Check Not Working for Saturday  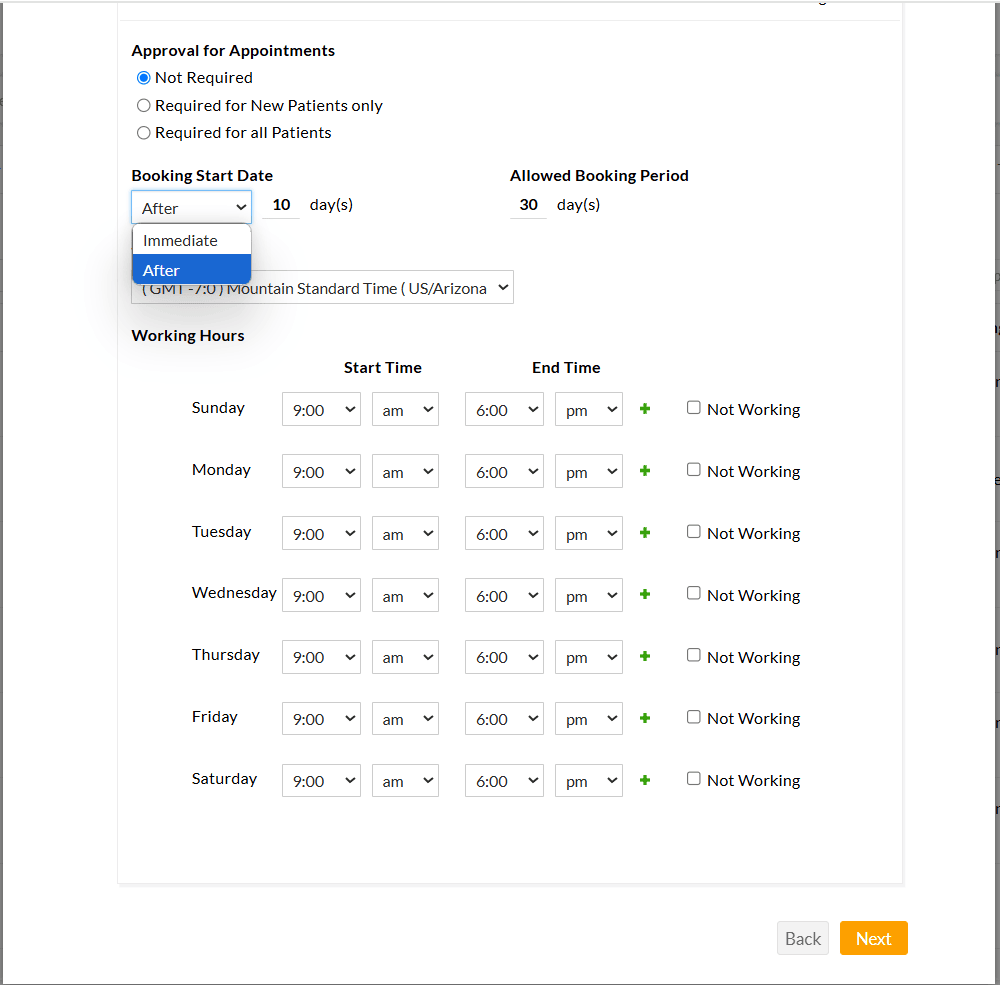pyautogui.click(x=694, y=779)
